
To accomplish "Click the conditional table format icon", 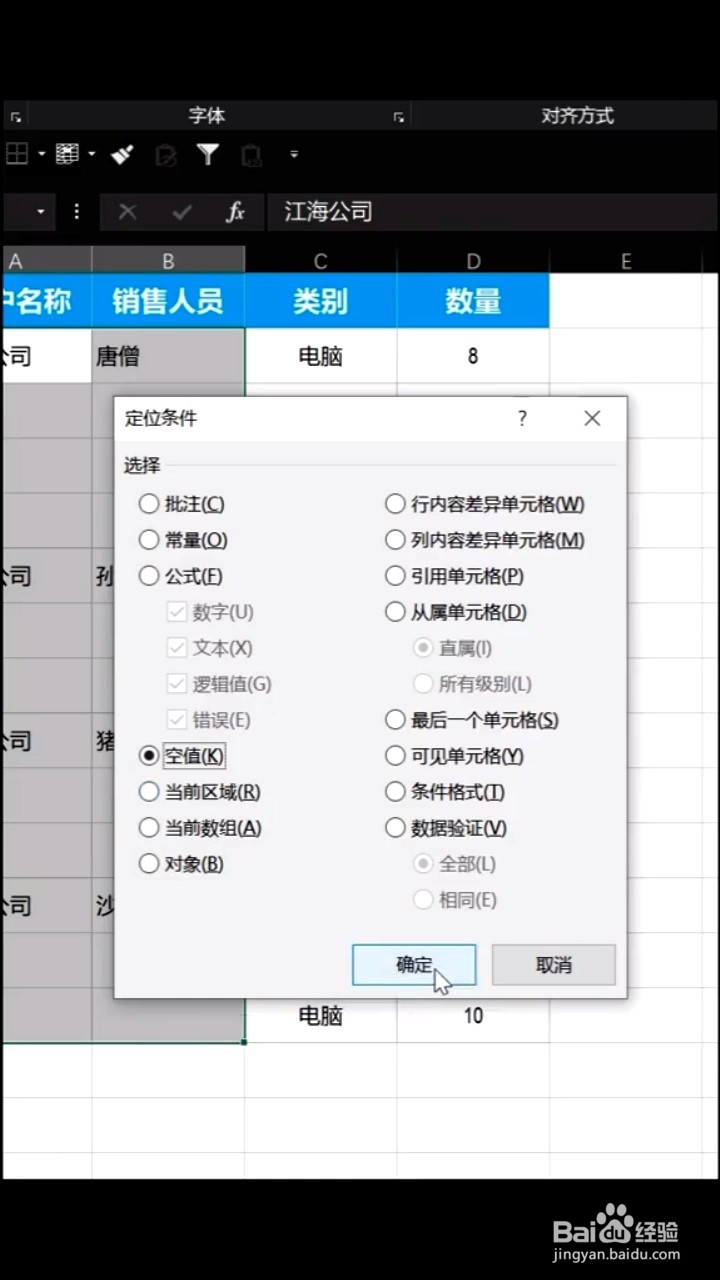I will point(67,154).
